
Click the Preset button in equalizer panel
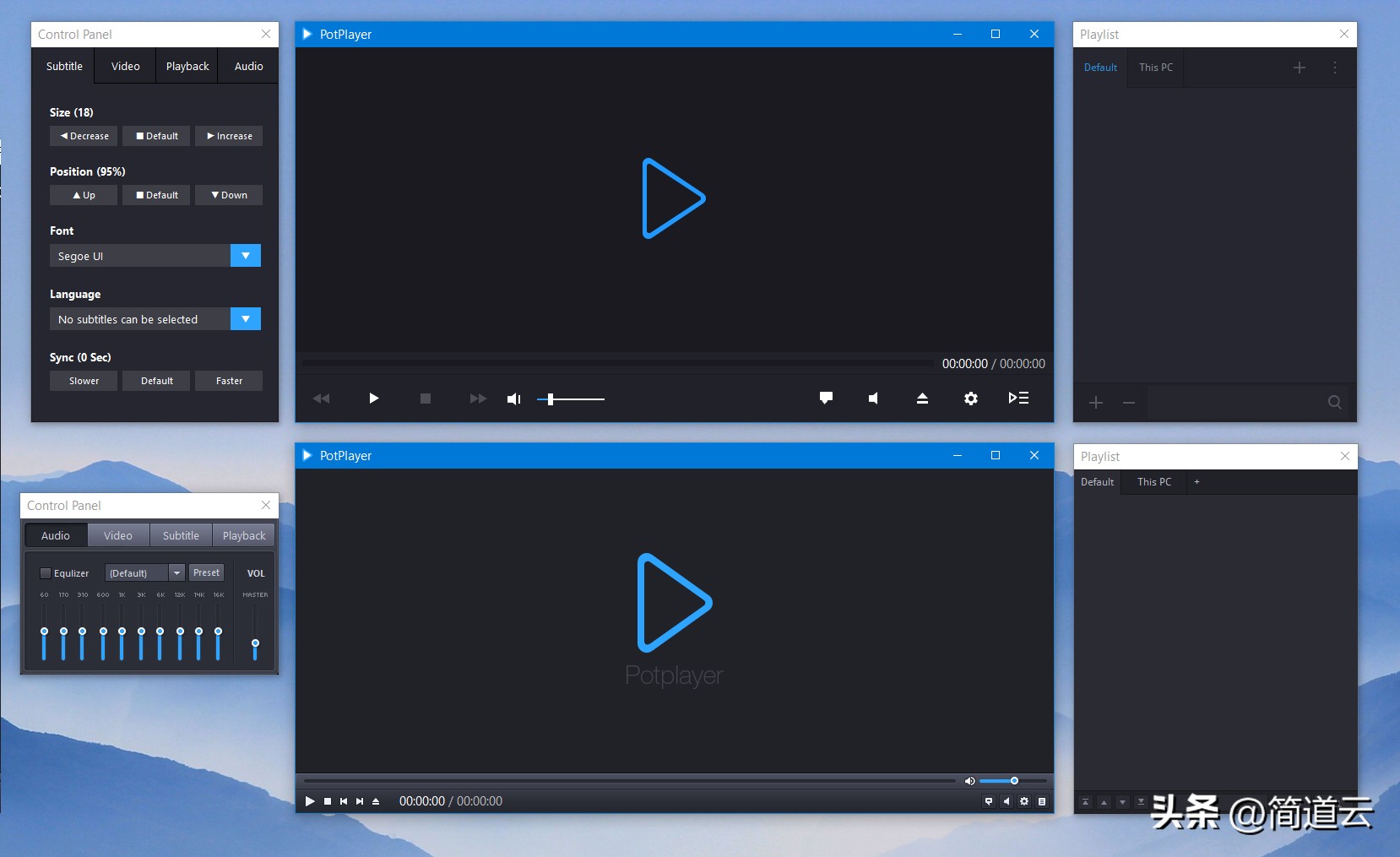click(x=206, y=572)
